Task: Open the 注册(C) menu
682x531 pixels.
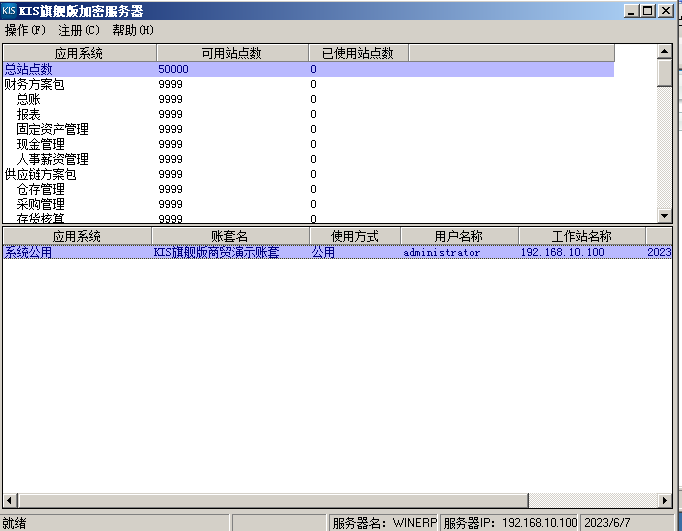Action: click(79, 30)
